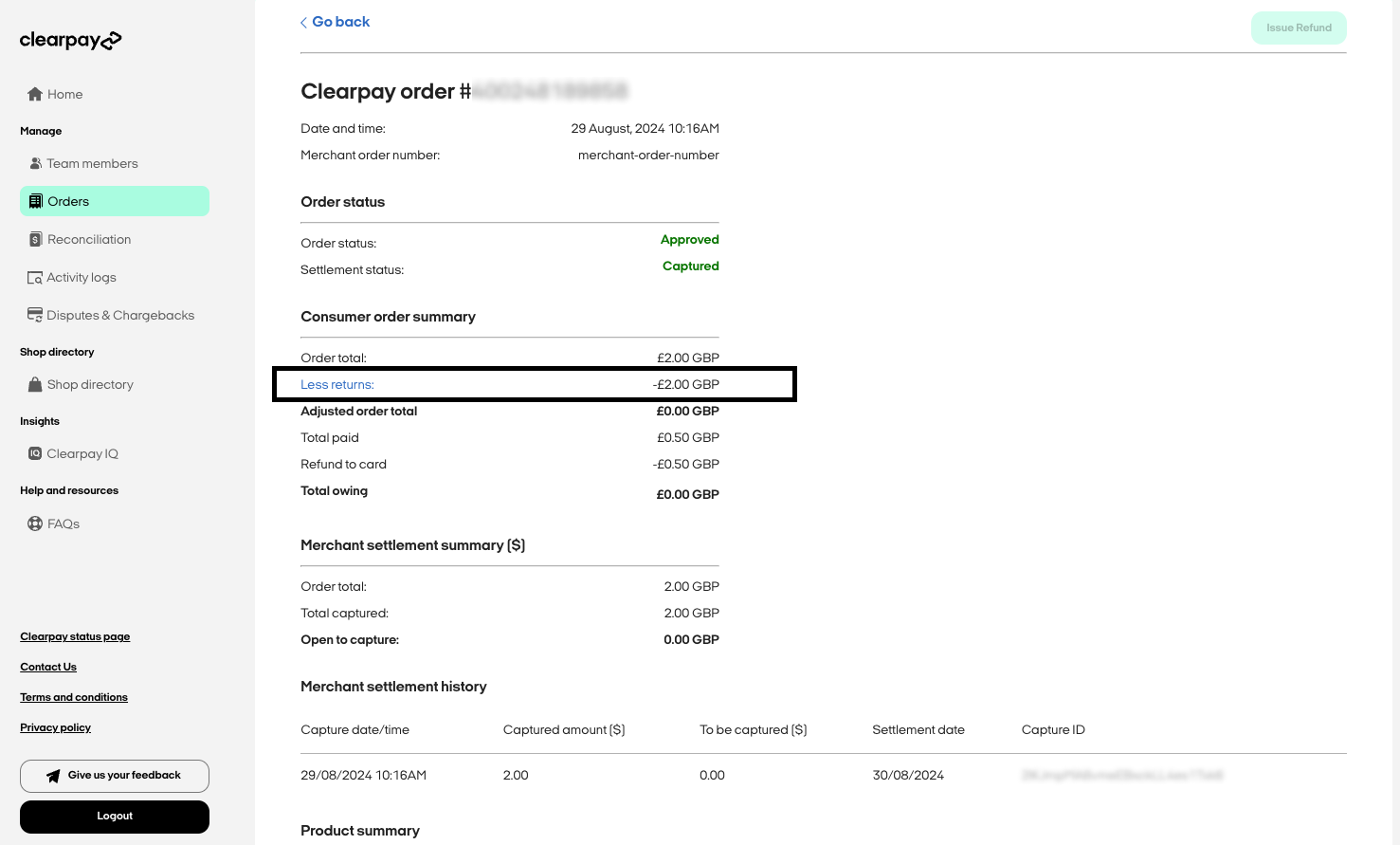Open the Privacy policy

55,727
